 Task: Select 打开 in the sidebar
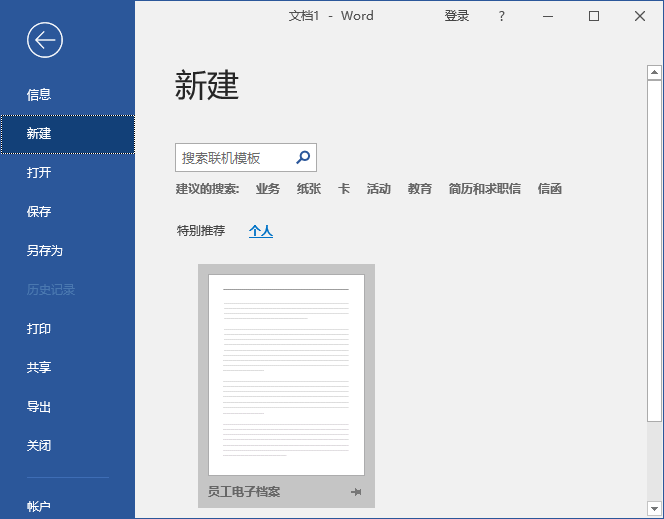pyautogui.click(x=39, y=173)
